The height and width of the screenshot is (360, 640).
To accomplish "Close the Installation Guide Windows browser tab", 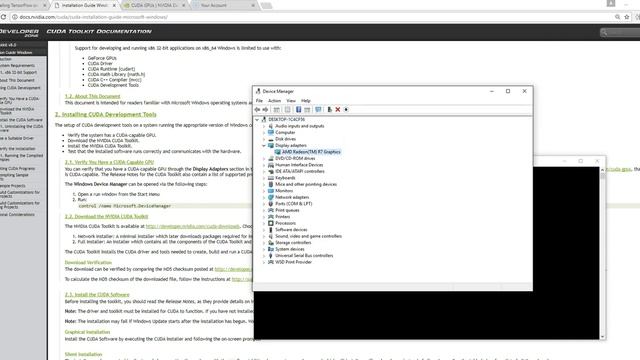I will point(114,5).
